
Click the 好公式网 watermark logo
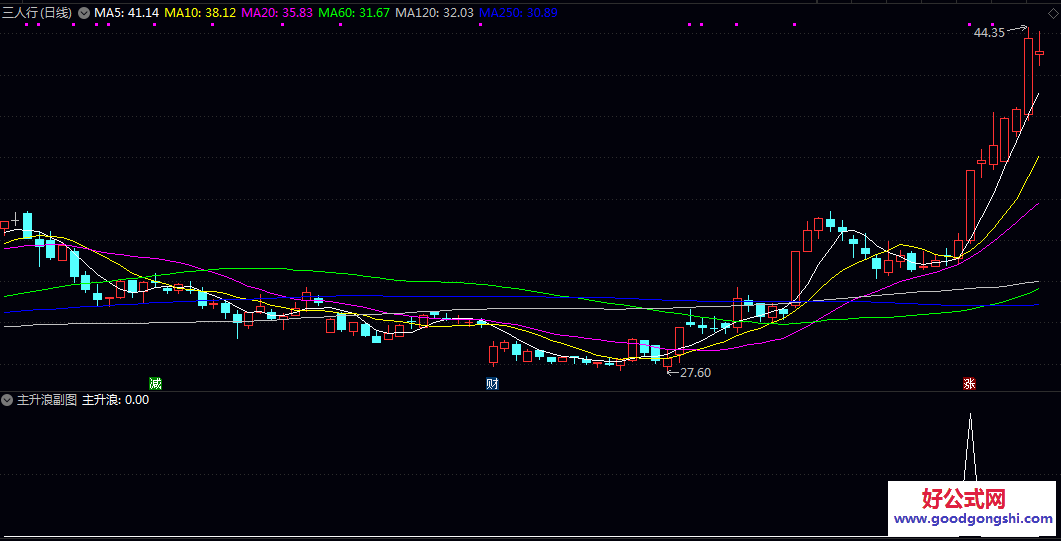(x=962, y=498)
